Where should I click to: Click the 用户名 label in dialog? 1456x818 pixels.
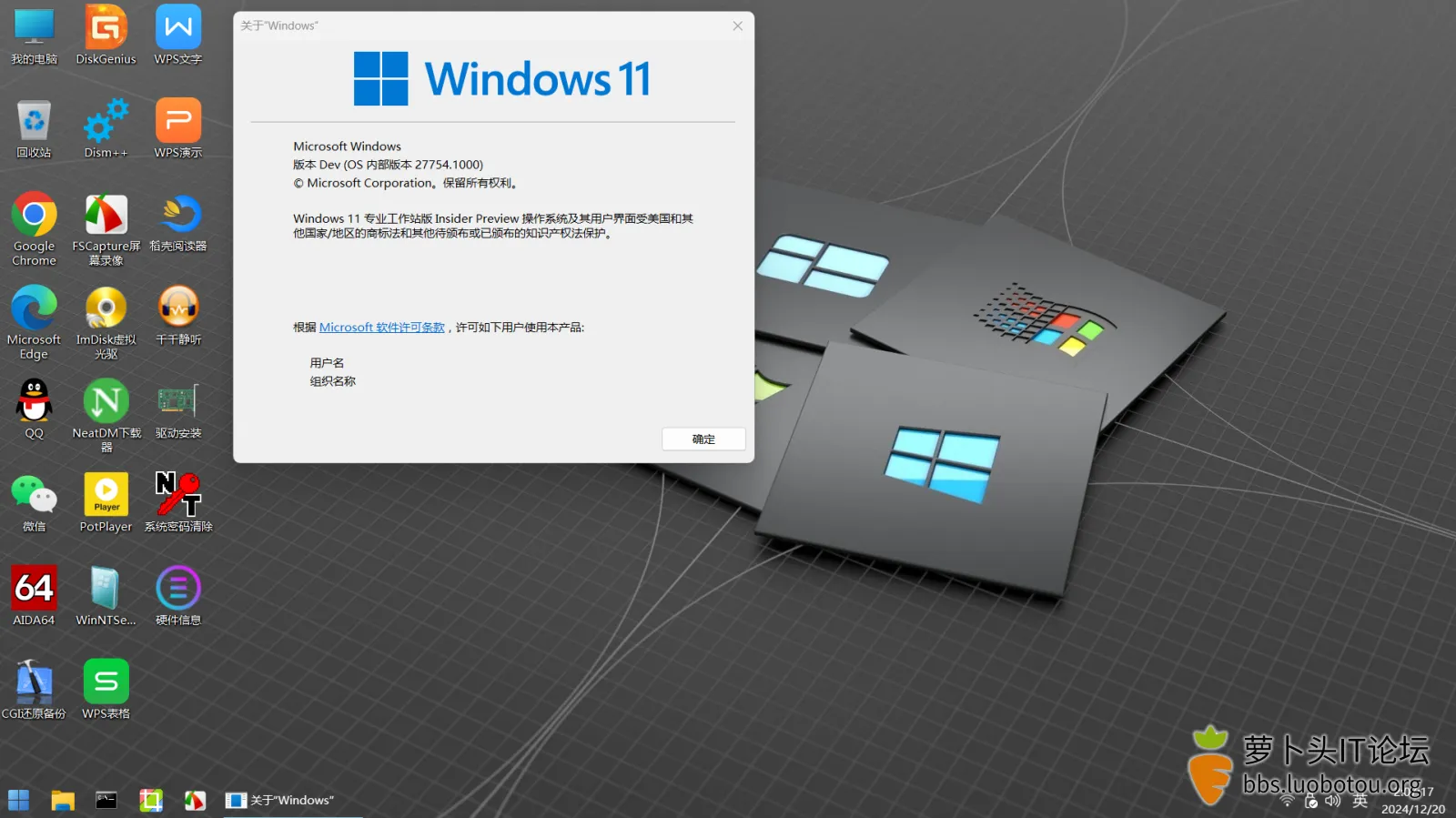[x=327, y=363]
